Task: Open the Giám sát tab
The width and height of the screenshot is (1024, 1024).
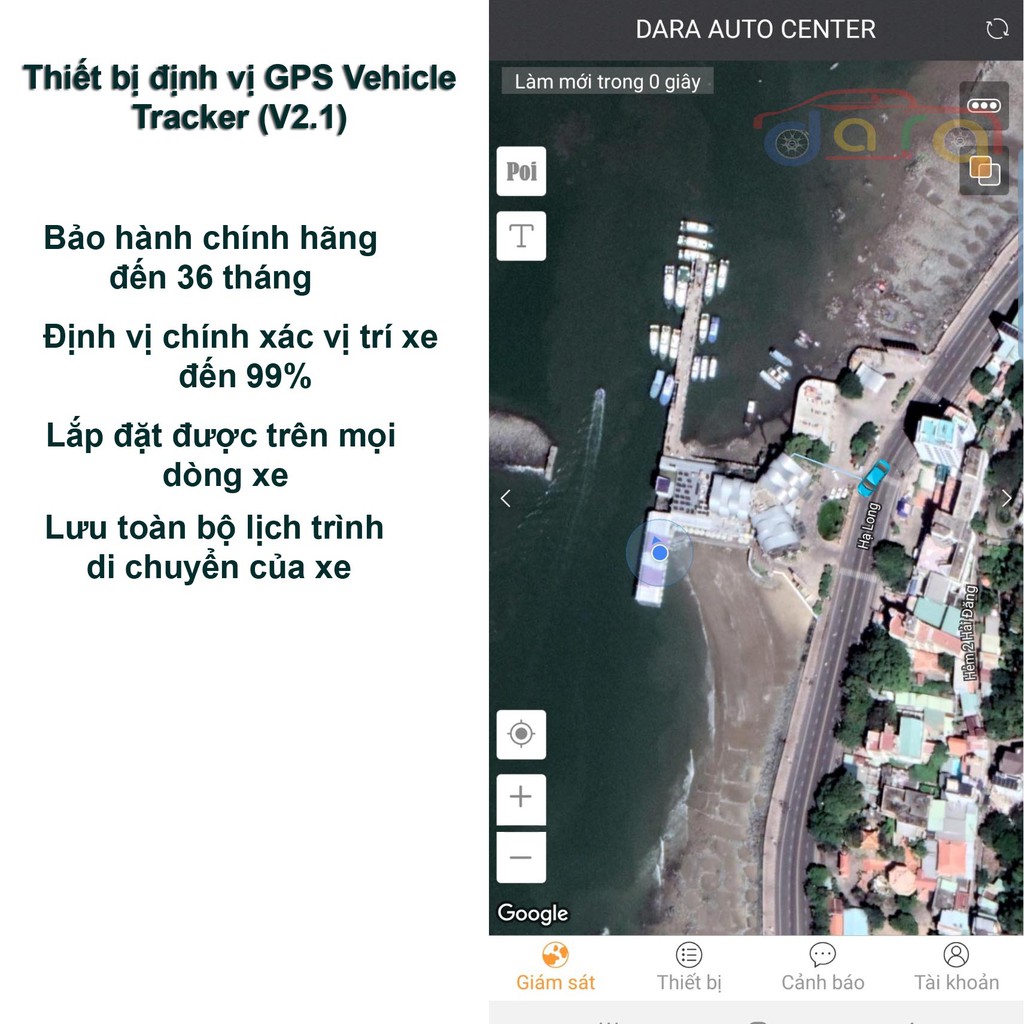Action: pos(555,967)
